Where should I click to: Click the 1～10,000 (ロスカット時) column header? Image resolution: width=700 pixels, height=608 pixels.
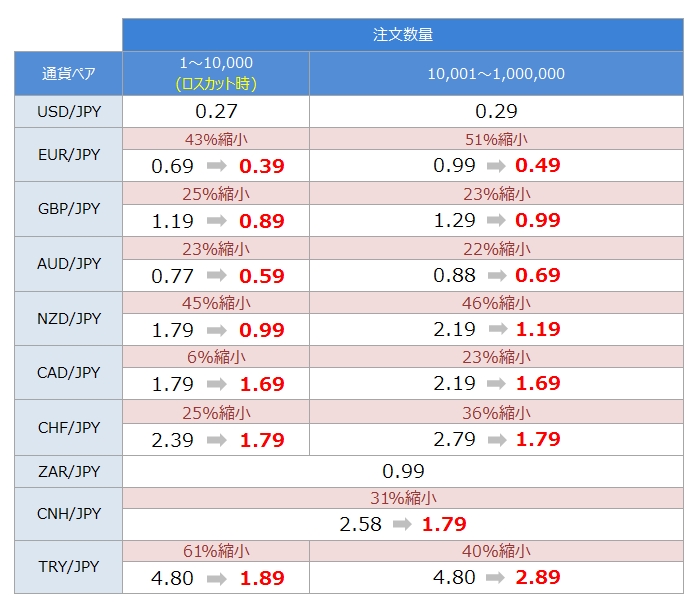[x=215, y=74]
